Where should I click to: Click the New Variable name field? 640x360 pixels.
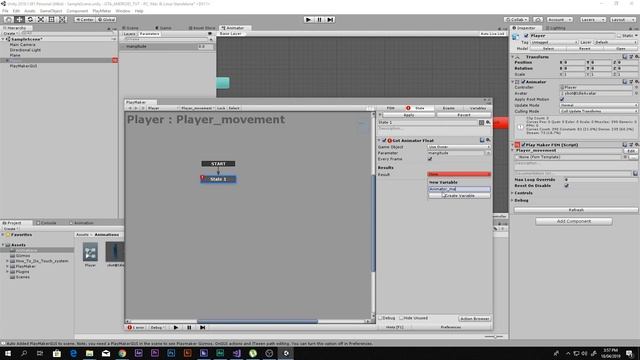point(459,189)
